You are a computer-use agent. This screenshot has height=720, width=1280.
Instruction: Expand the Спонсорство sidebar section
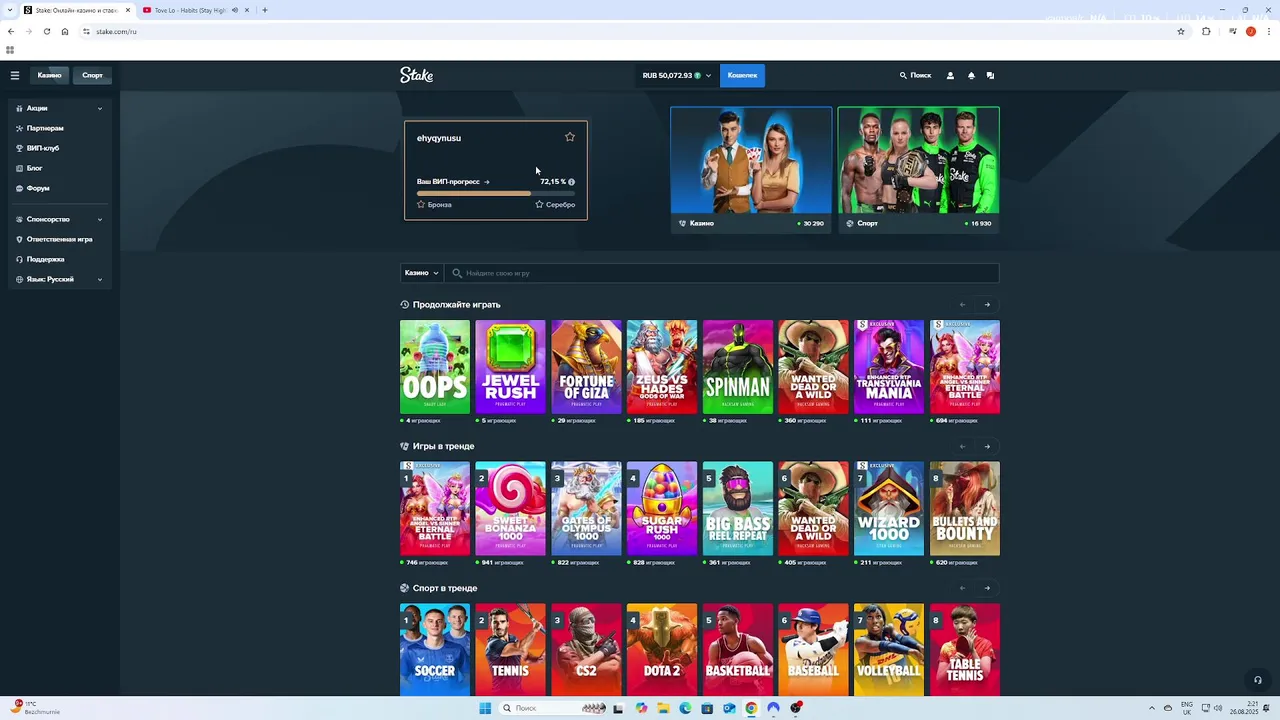tap(60, 219)
